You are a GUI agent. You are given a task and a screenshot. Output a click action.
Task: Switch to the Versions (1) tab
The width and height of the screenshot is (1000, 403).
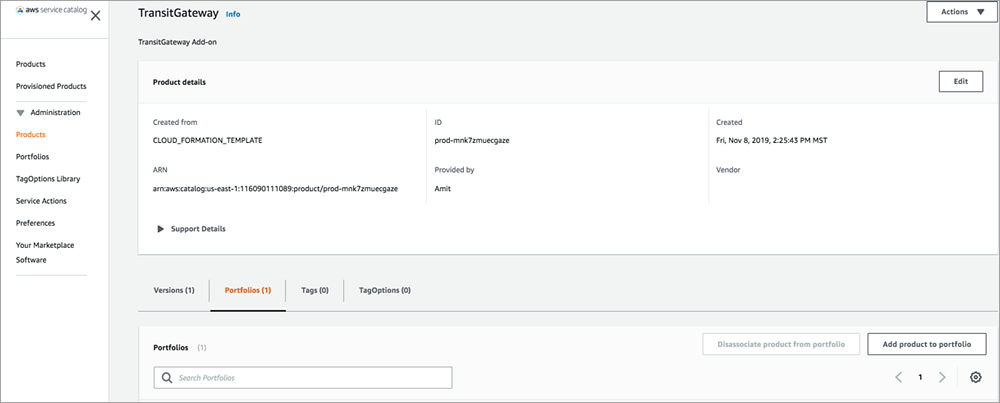point(174,290)
